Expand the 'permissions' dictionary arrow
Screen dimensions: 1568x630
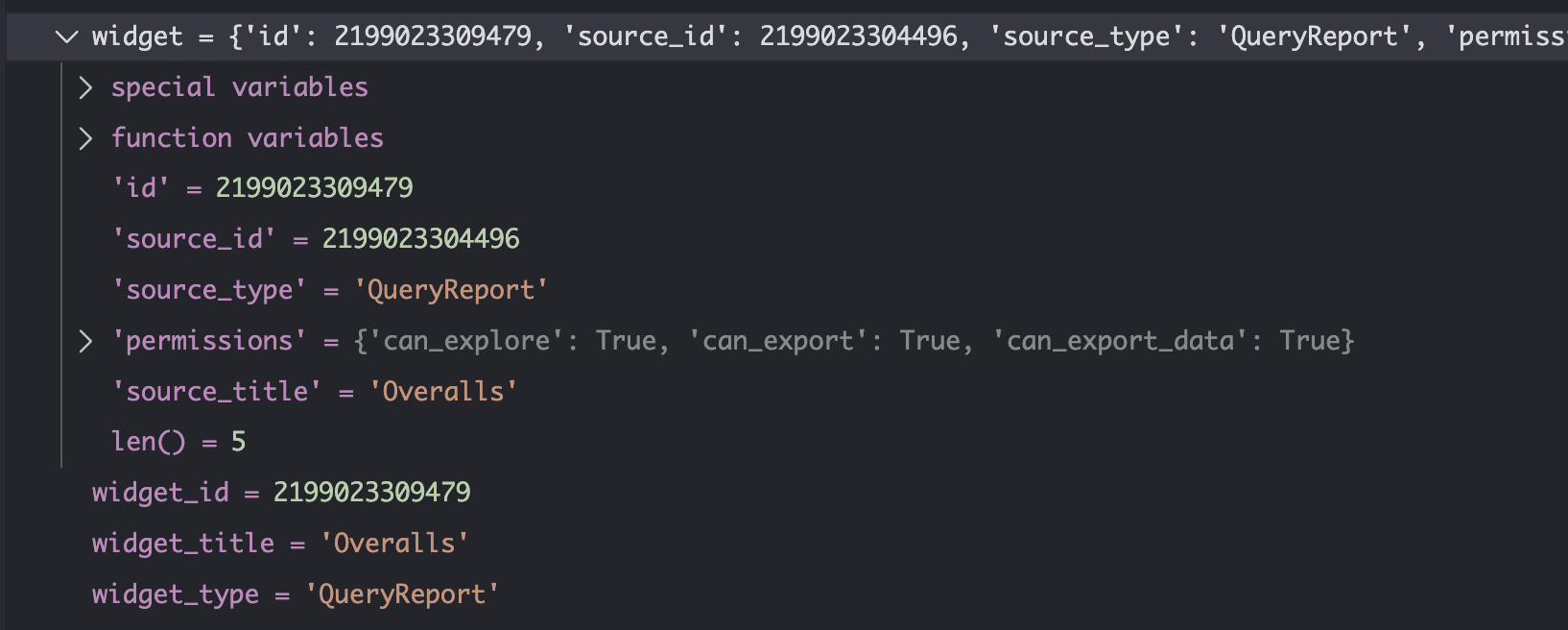(x=86, y=342)
